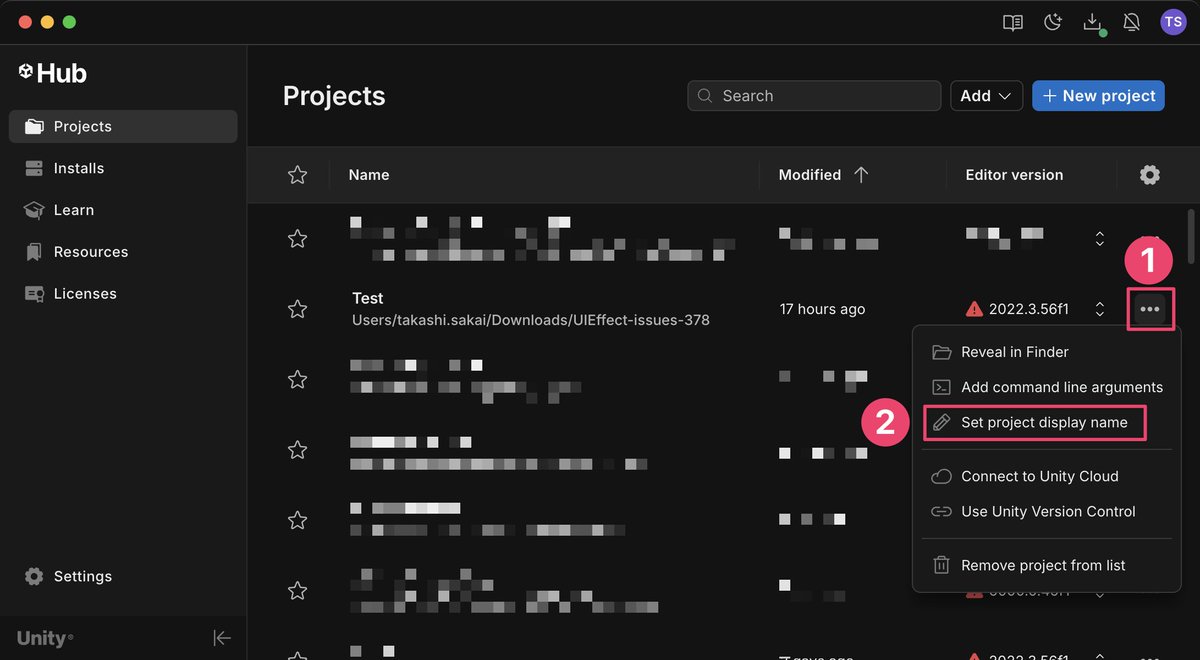The image size is (1200, 660).
Task: Open the Test project
Action: (368, 298)
